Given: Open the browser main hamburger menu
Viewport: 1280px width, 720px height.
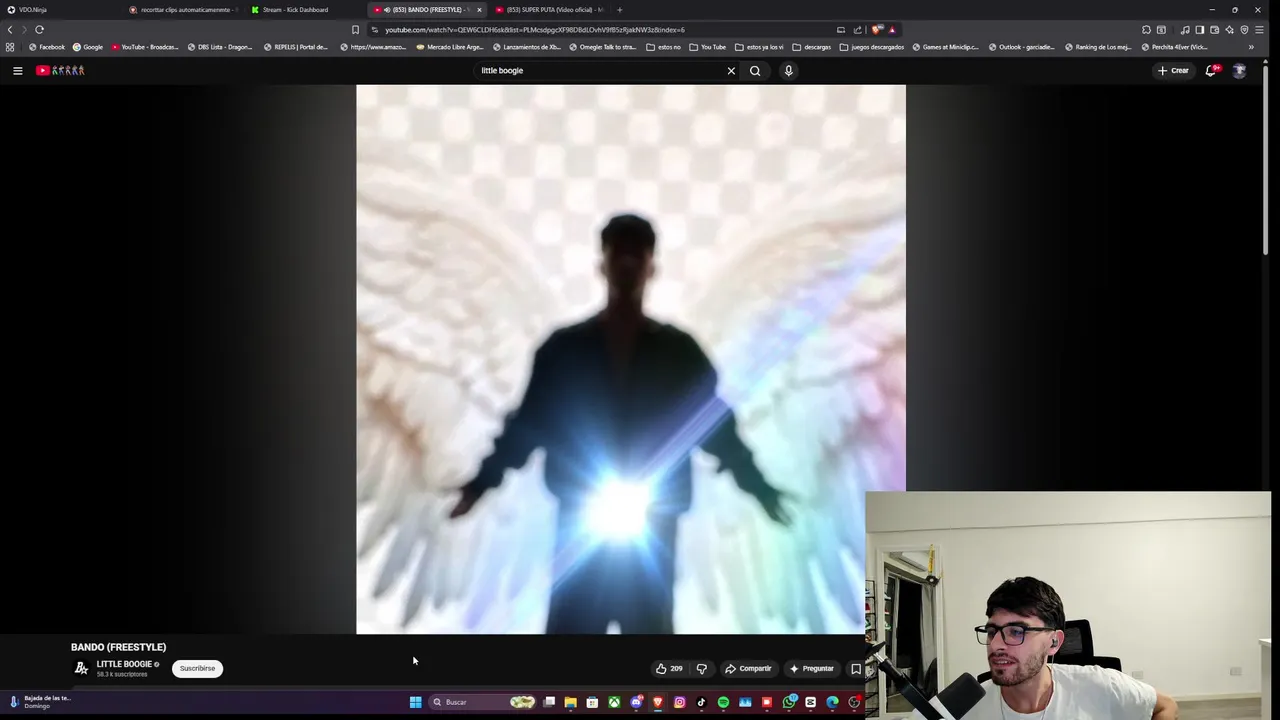Looking at the screenshot, I should pyautogui.click(x=1259, y=29).
